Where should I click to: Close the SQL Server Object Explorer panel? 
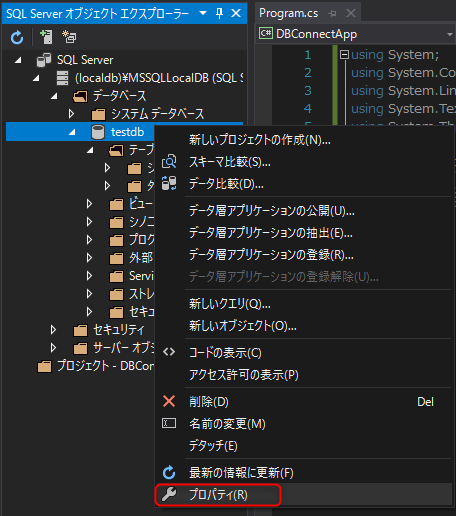[x=236, y=13]
